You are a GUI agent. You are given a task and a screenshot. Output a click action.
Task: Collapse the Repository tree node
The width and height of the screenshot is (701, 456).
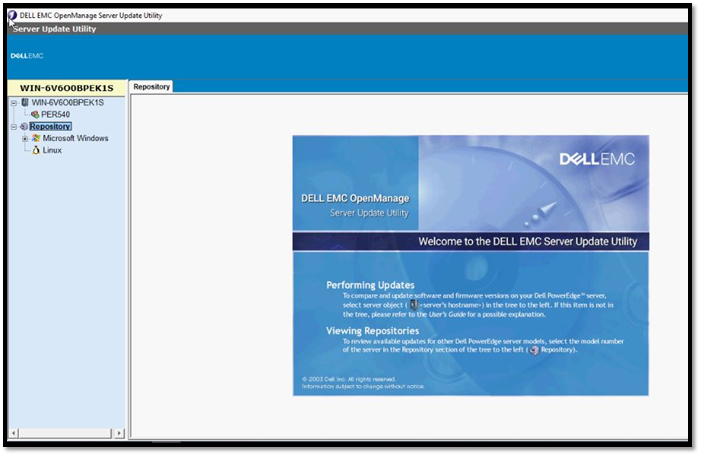coord(14,127)
